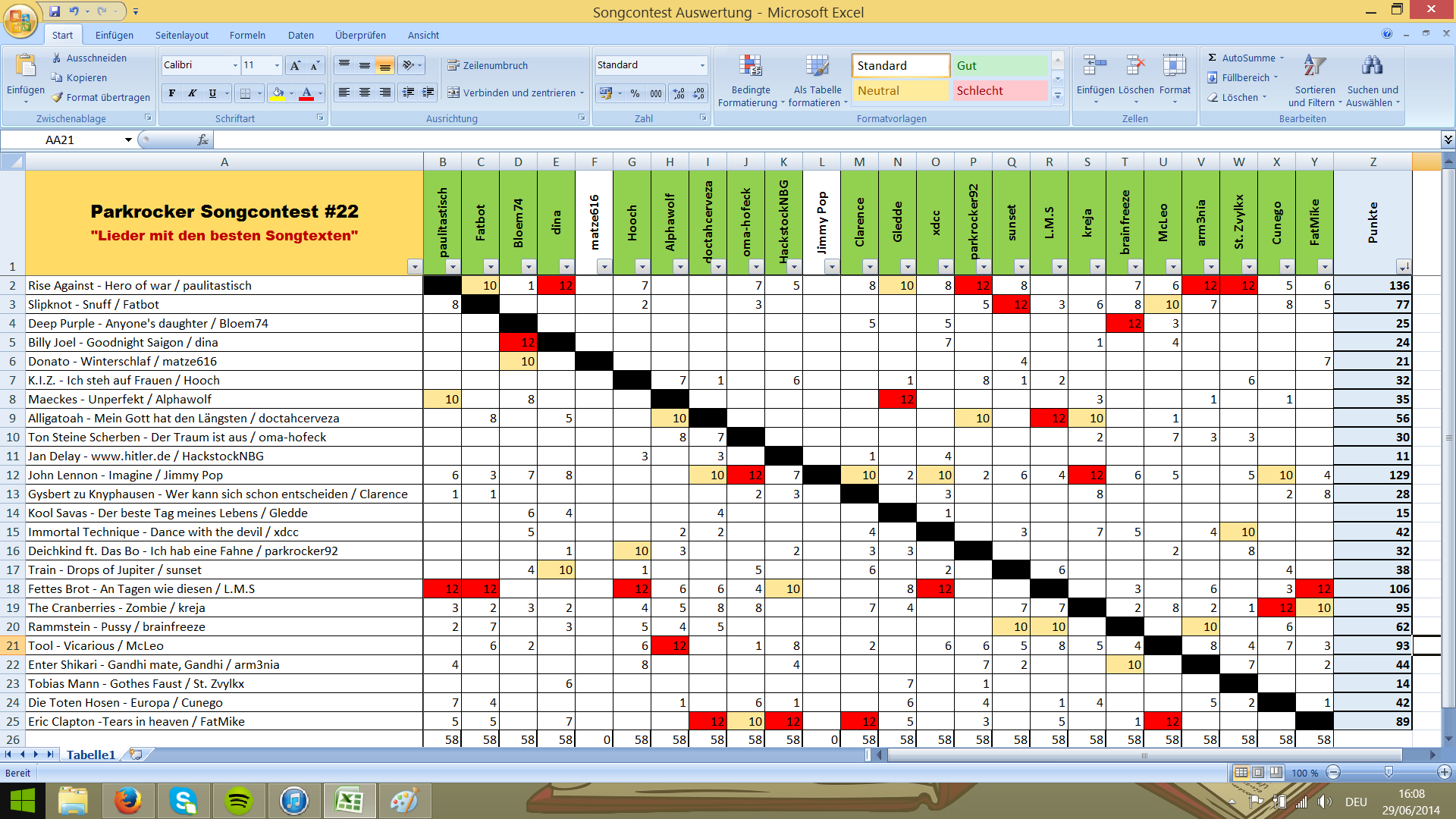This screenshot has width=1456, height=819.
Task: Open the Name Box dropdown
Action: coord(128,140)
